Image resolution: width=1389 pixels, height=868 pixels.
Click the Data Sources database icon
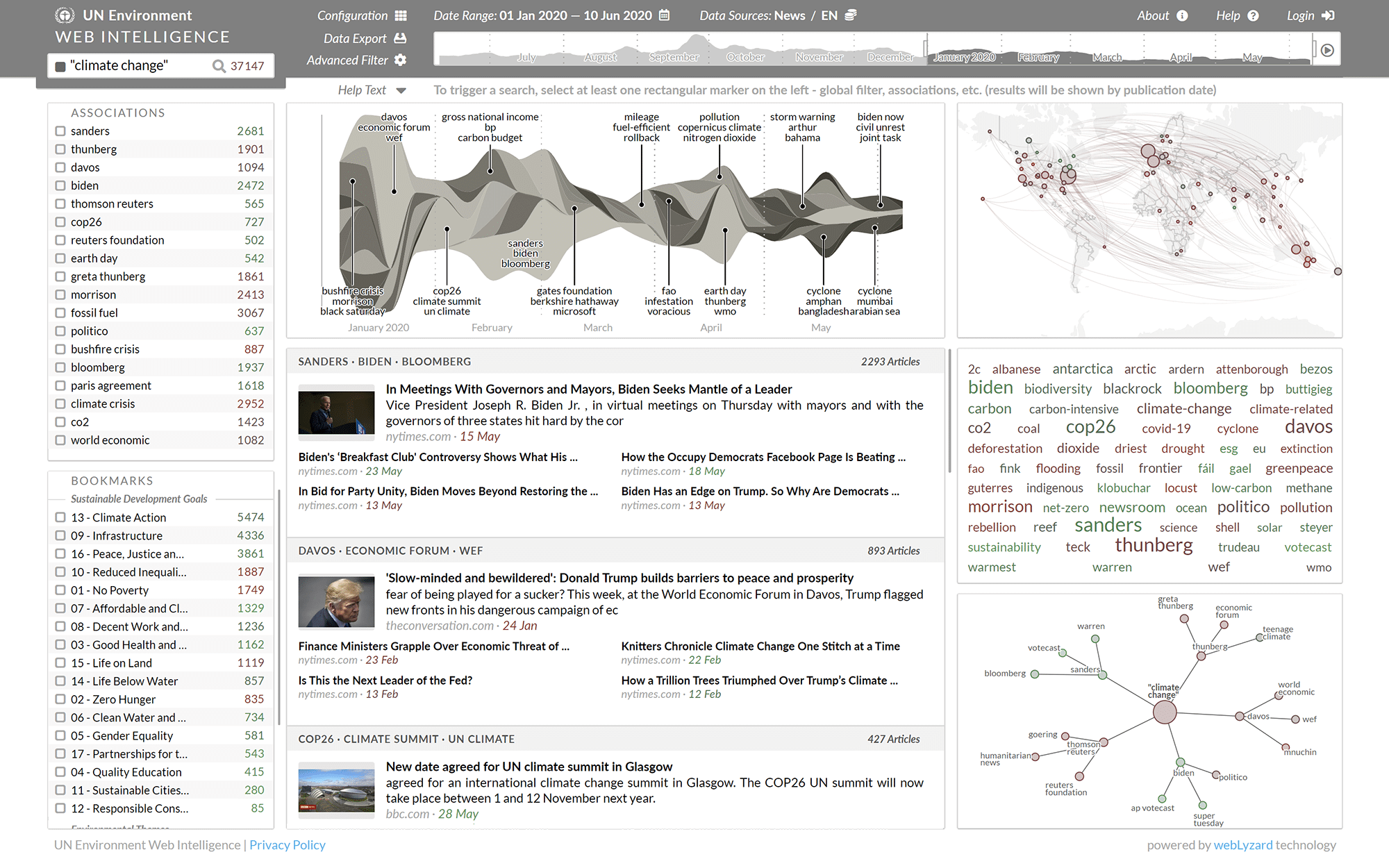[x=851, y=15]
